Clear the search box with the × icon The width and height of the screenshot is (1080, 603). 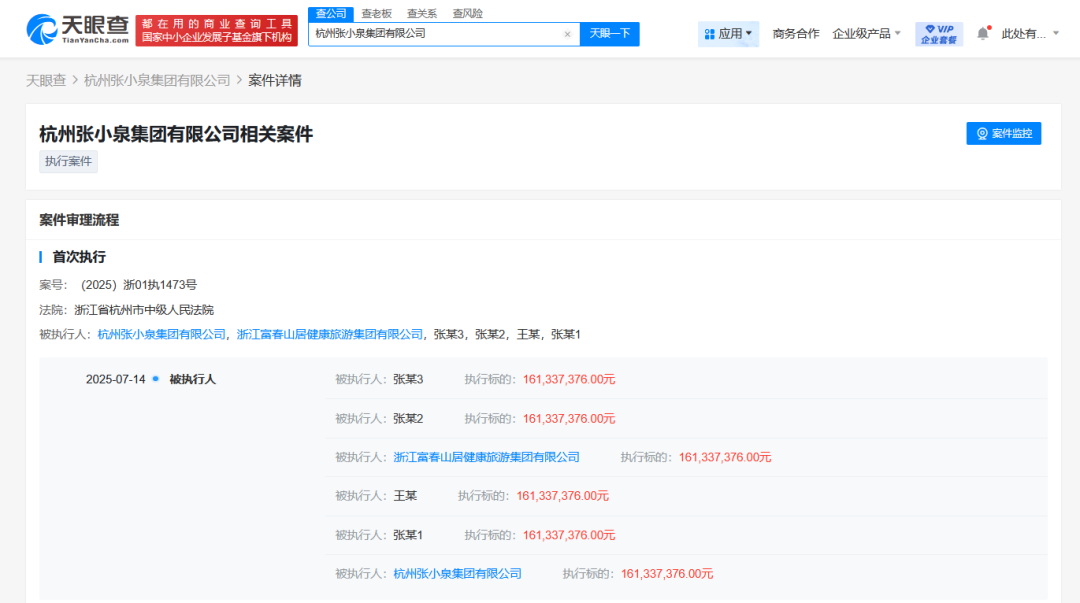(x=567, y=33)
